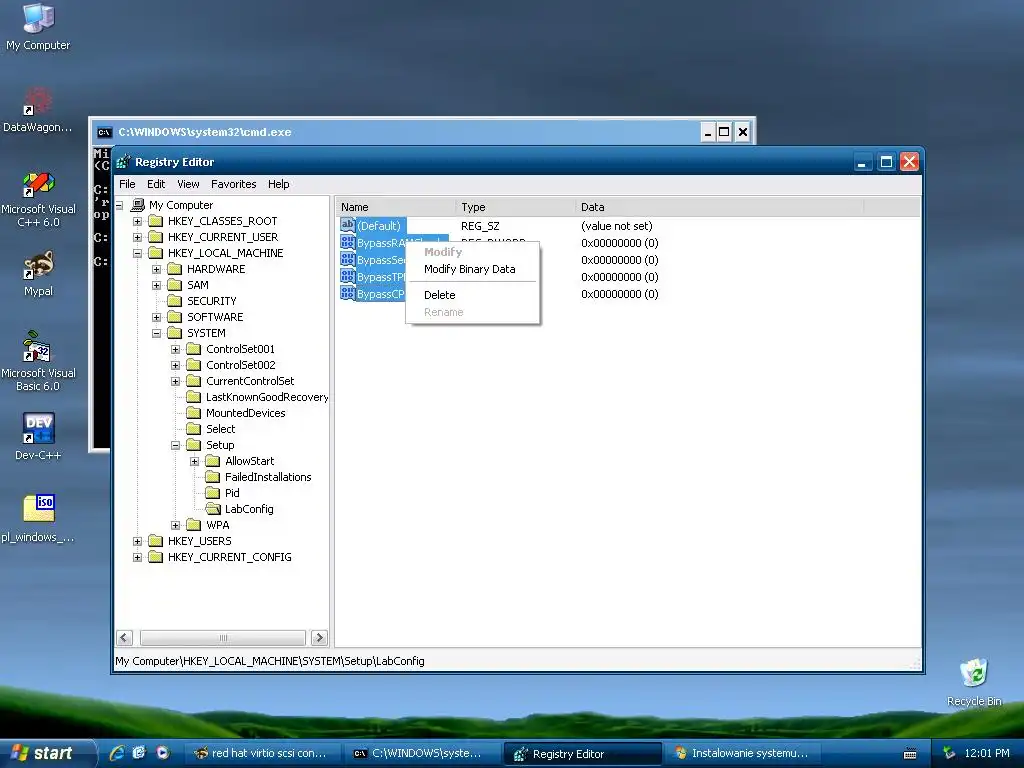This screenshot has height=768, width=1024.
Task: Expand the WPA key
Action: point(176,525)
